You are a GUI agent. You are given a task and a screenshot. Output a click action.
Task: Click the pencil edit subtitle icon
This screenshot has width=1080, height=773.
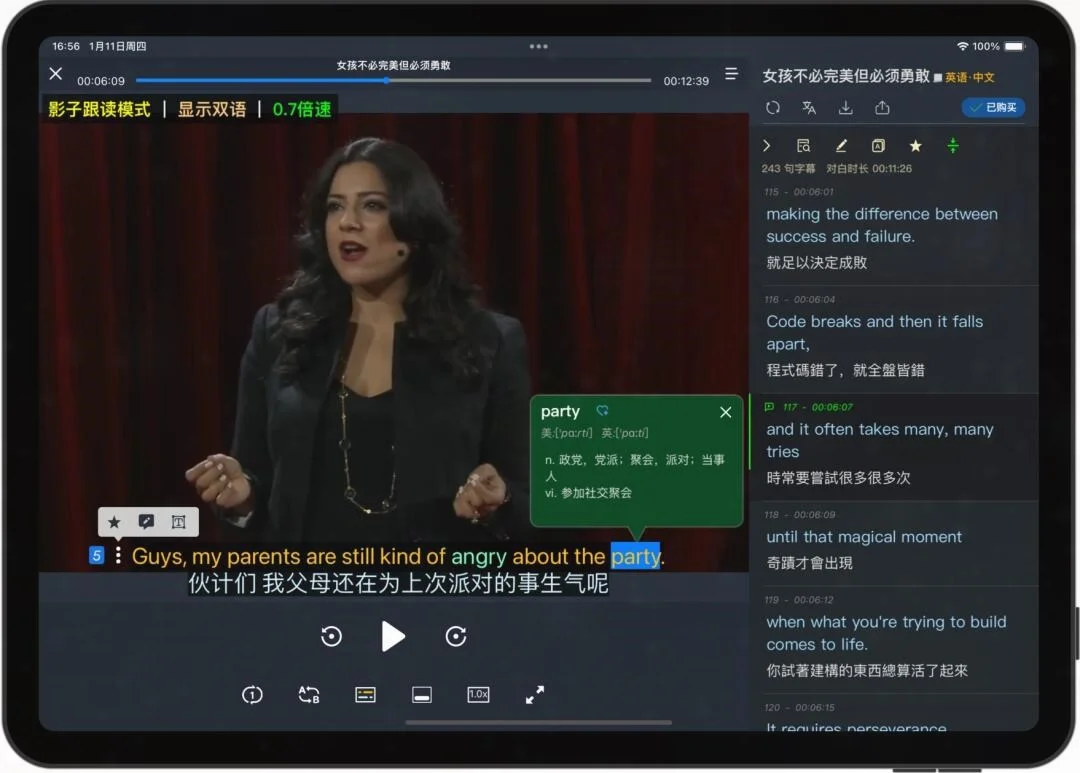click(x=841, y=145)
